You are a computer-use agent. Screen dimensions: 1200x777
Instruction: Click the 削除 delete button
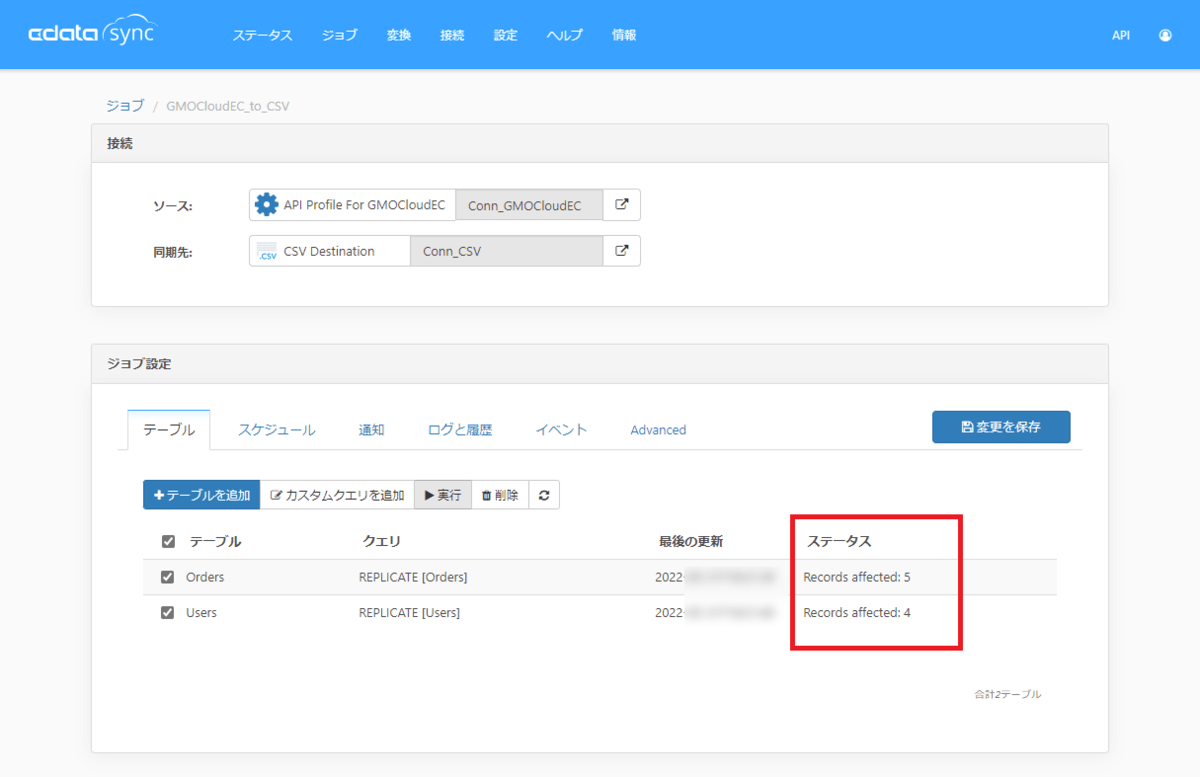[x=500, y=495]
